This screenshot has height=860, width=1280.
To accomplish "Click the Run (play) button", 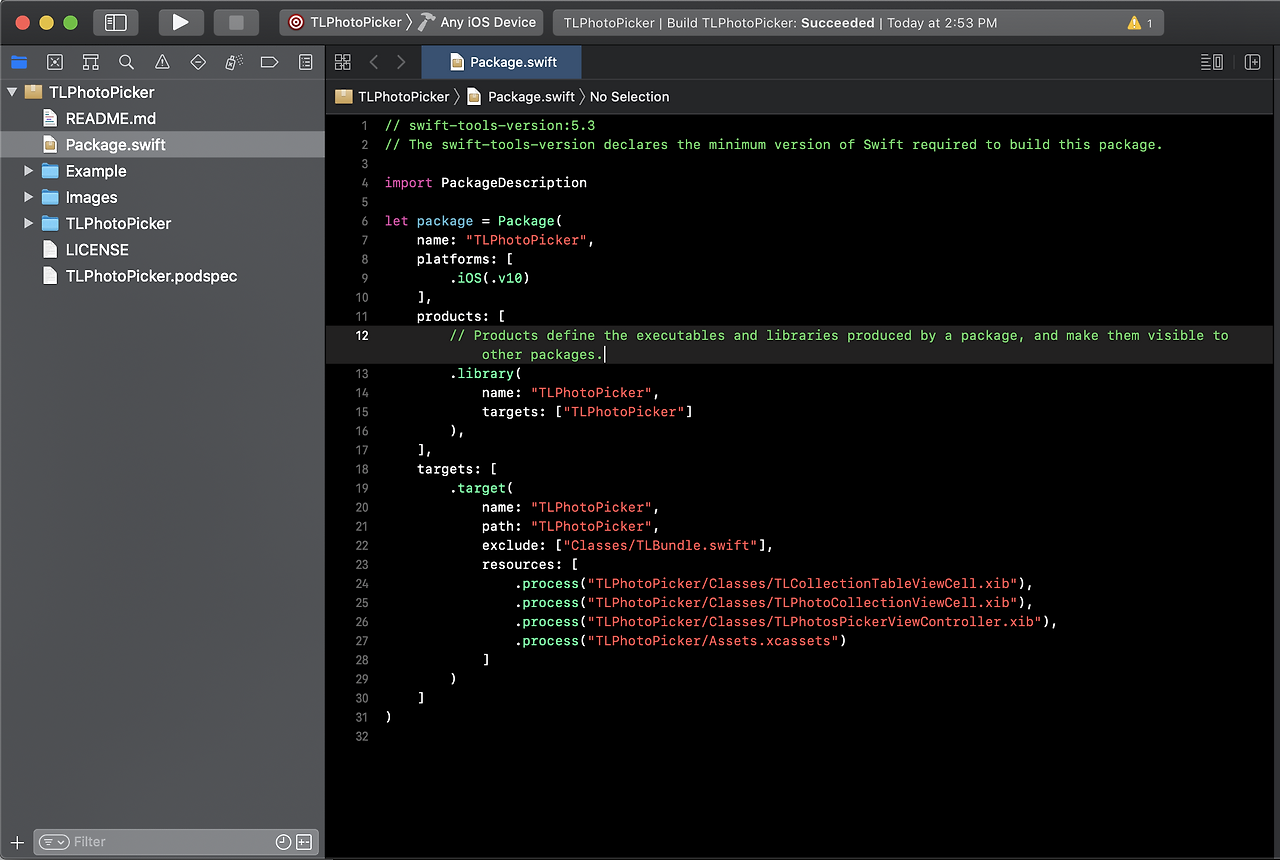I will pyautogui.click(x=180, y=22).
